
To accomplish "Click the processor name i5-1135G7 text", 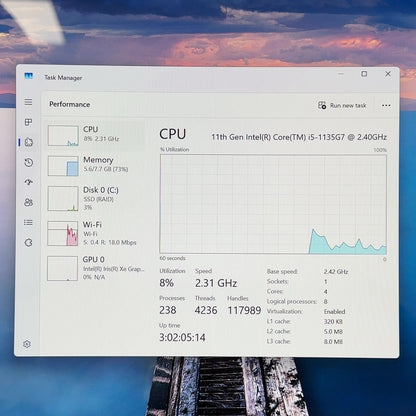I will (299, 137).
